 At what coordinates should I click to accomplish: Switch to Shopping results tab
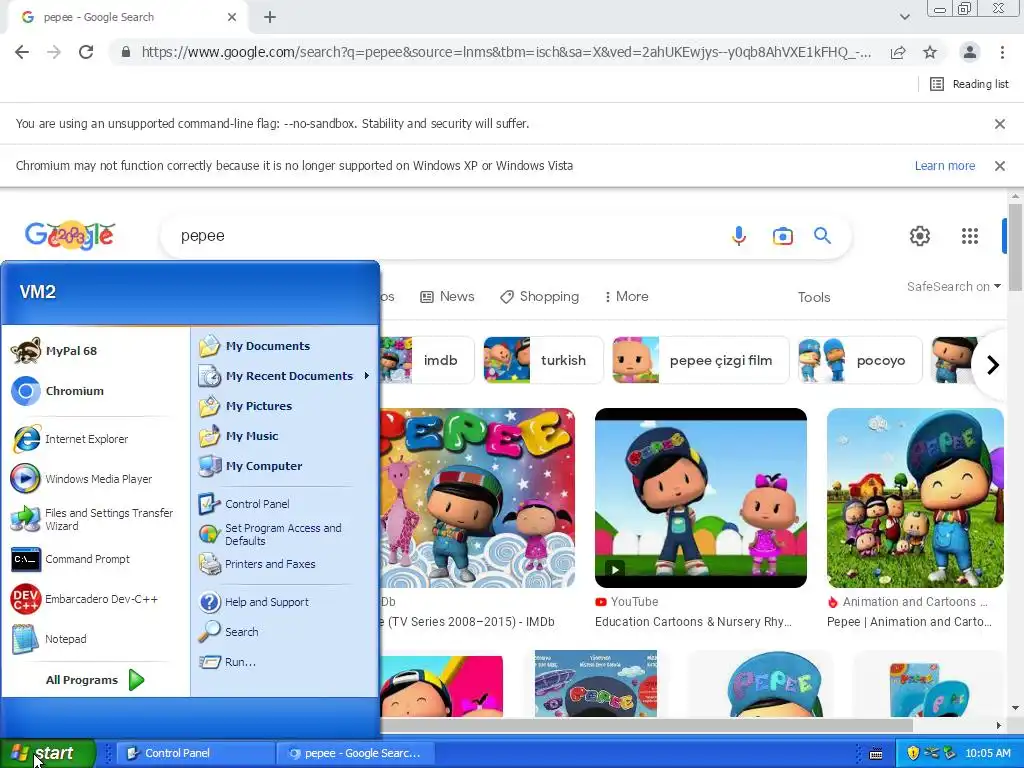click(539, 296)
